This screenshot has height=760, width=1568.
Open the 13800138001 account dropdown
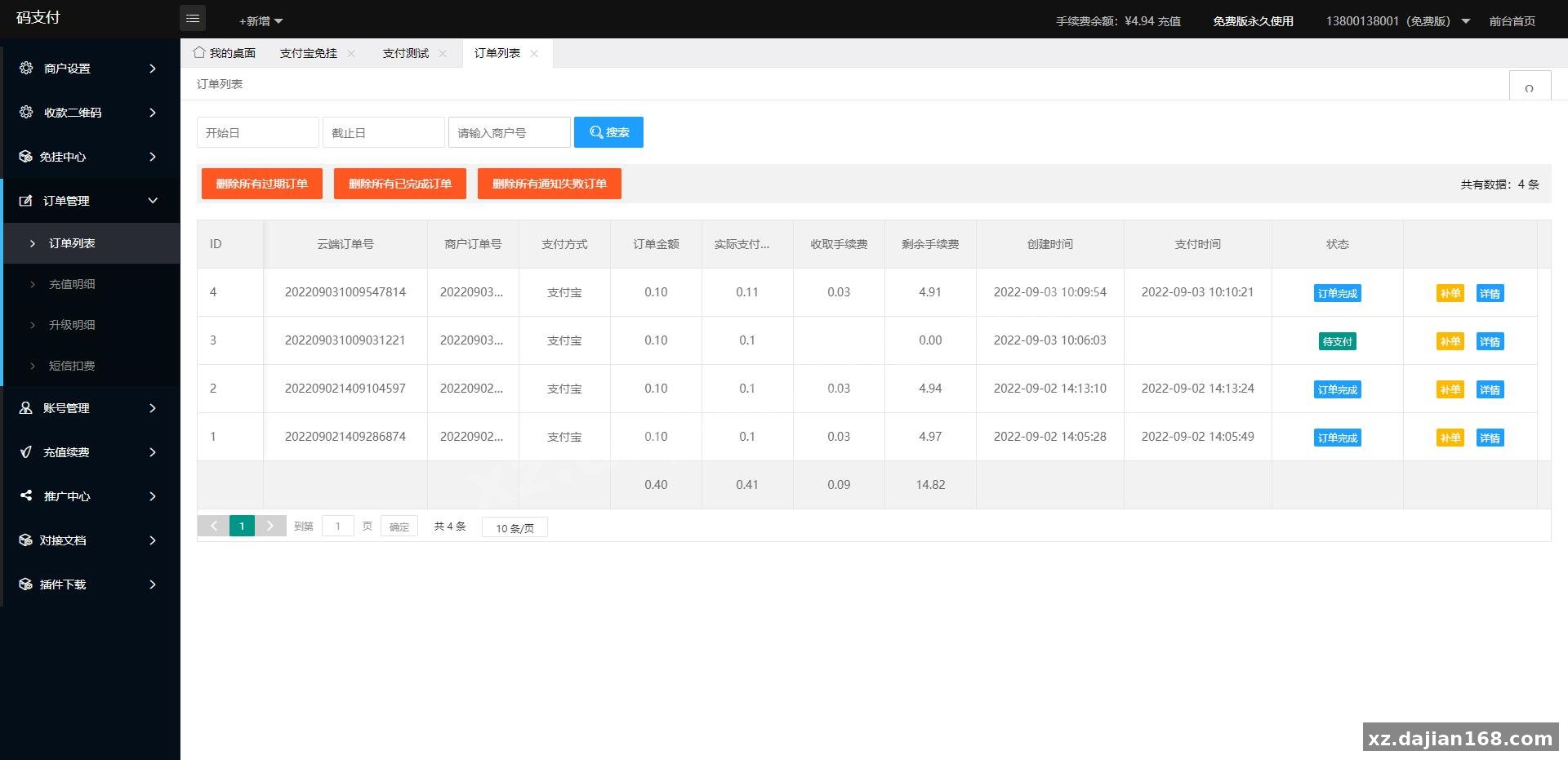[x=1397, y=21]
